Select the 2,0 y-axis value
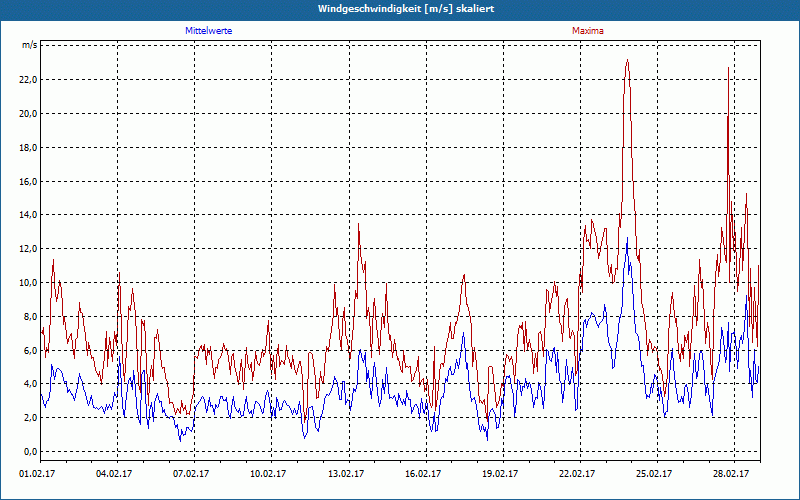800x500 pixels. [x=31, y=418]
